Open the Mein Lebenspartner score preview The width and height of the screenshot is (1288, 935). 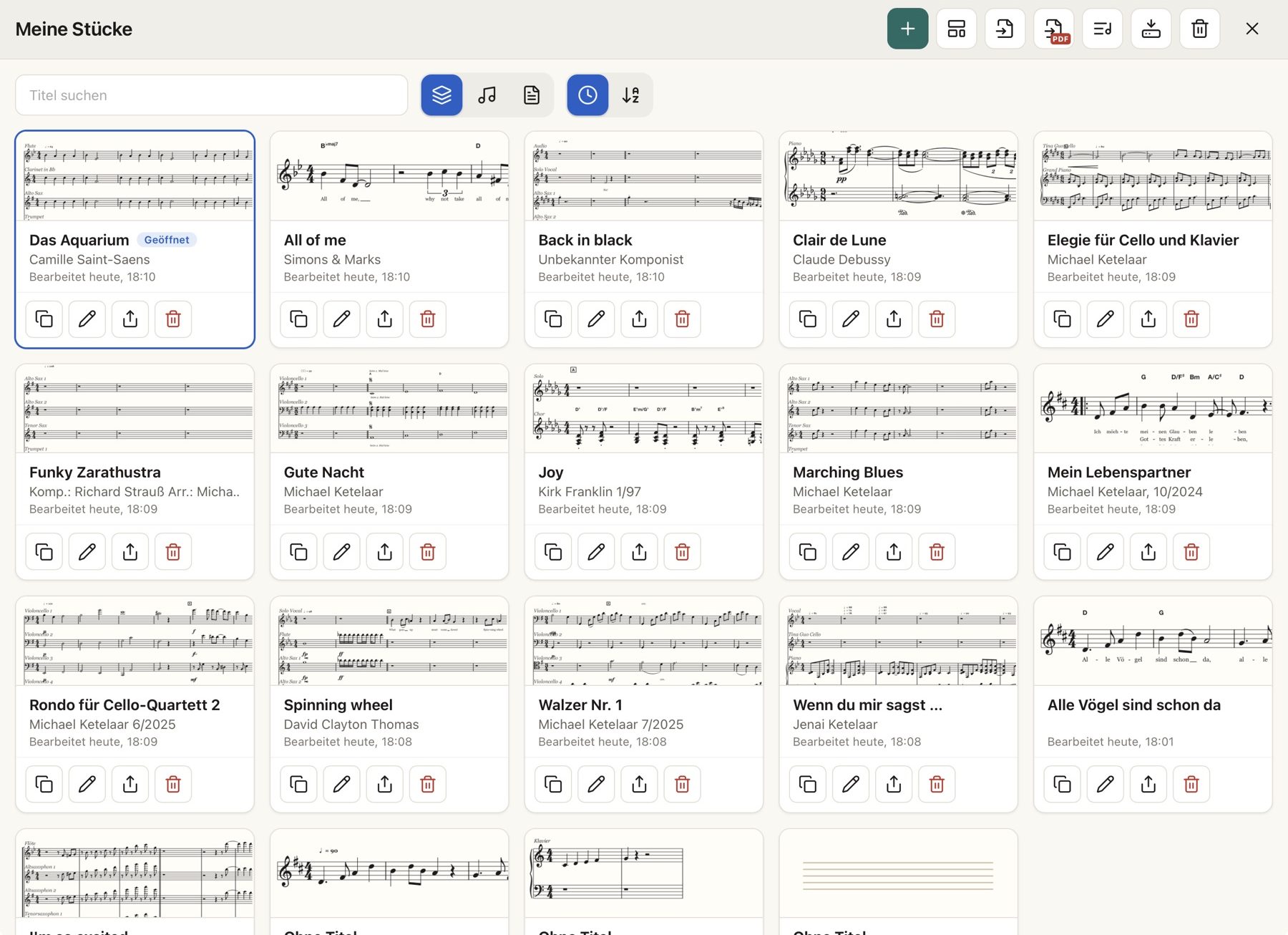1153,408
